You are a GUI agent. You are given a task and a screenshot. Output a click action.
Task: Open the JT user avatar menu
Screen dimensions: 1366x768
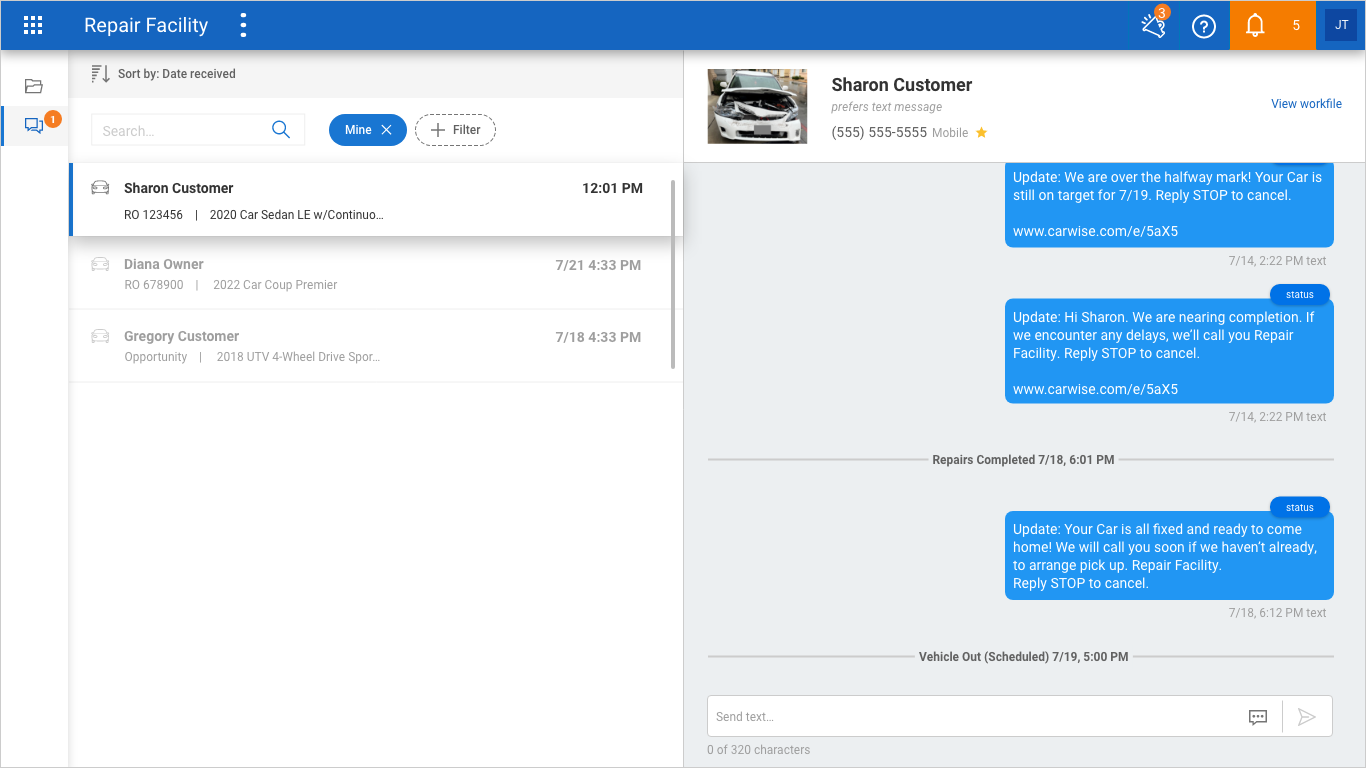1341,26
